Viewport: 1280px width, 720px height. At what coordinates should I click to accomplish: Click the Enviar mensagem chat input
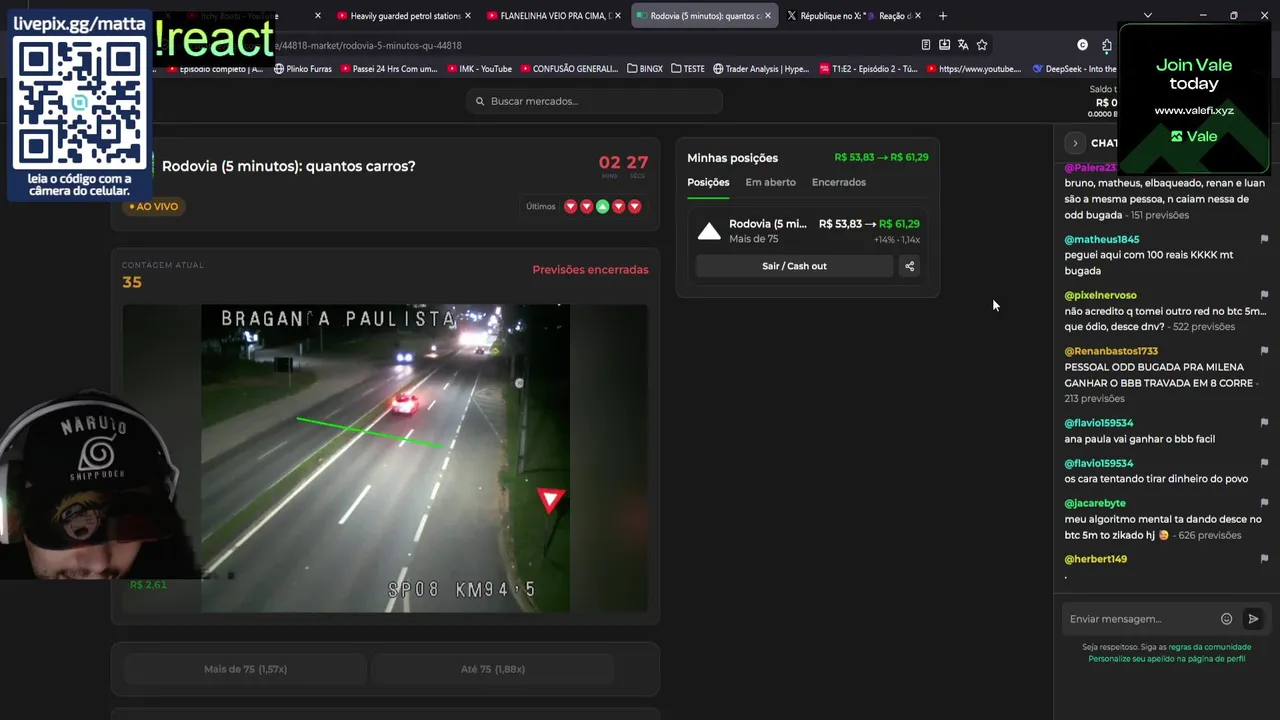[x=1140, y=619]
